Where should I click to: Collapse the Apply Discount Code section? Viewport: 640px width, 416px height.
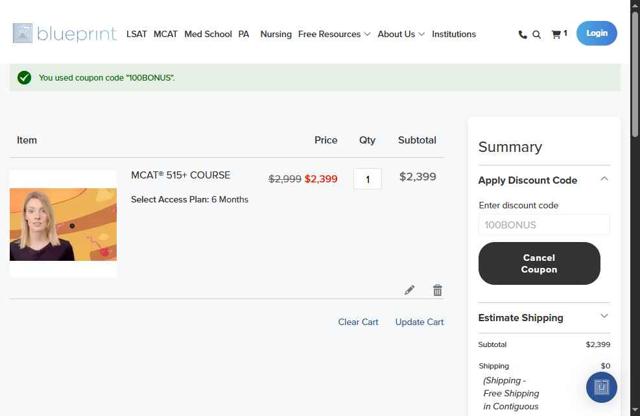(x=544, y=180)
